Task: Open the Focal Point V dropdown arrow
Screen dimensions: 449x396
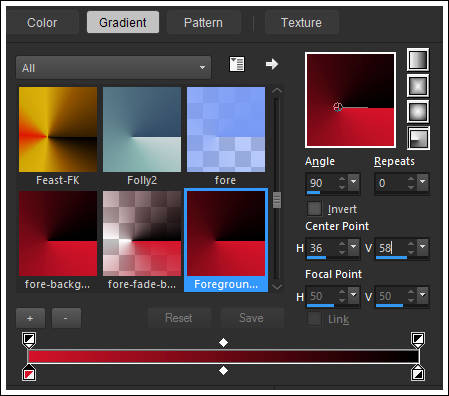Action: point(423,295)
